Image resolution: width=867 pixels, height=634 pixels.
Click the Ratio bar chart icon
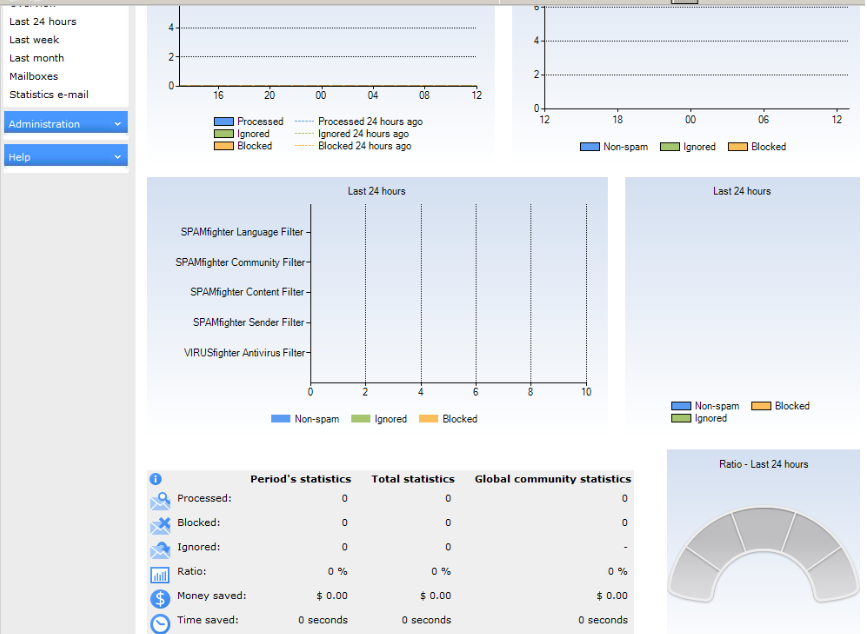click(x=160, y=574)
